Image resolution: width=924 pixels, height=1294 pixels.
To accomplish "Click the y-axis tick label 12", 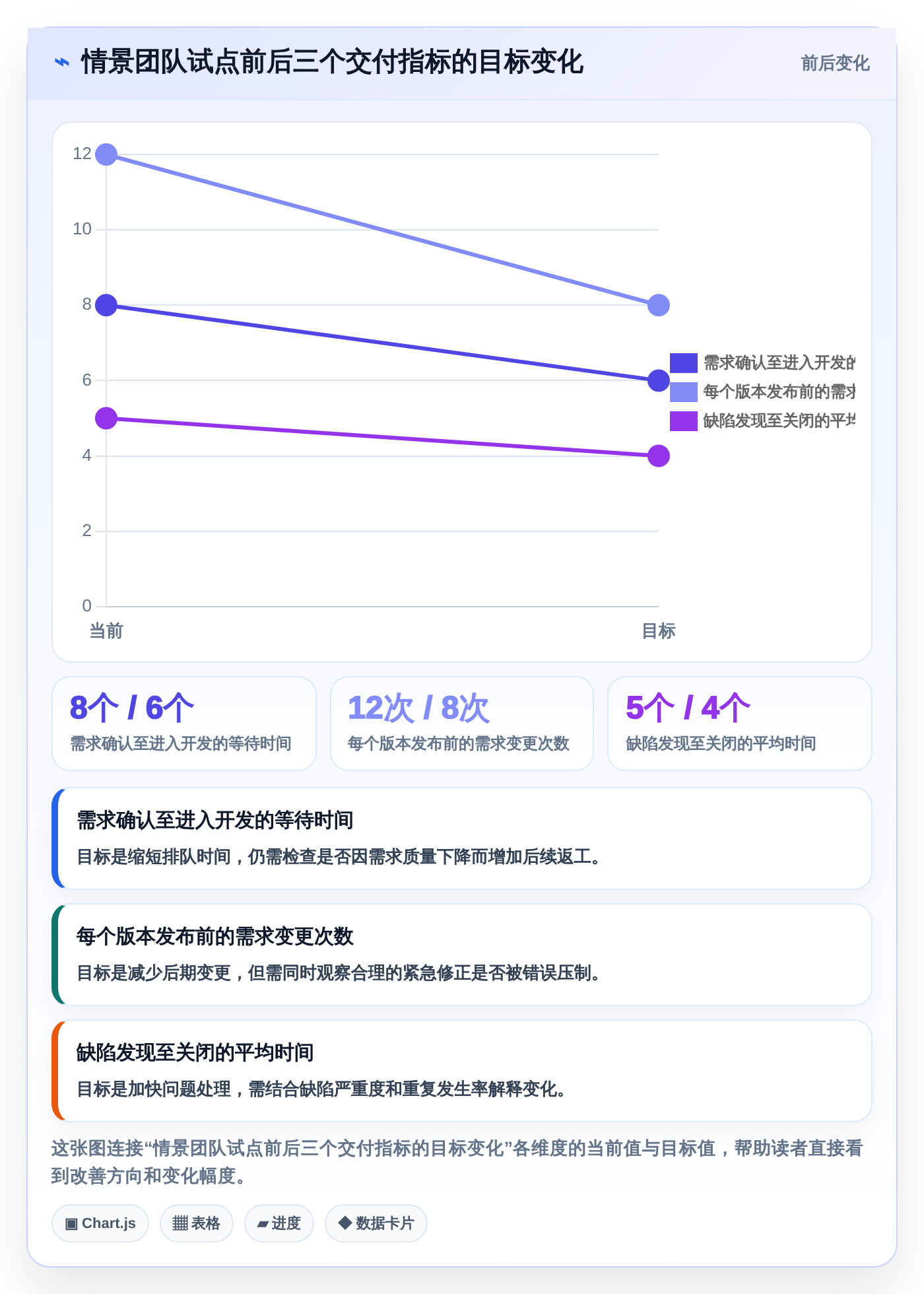I will coord(82,154).
